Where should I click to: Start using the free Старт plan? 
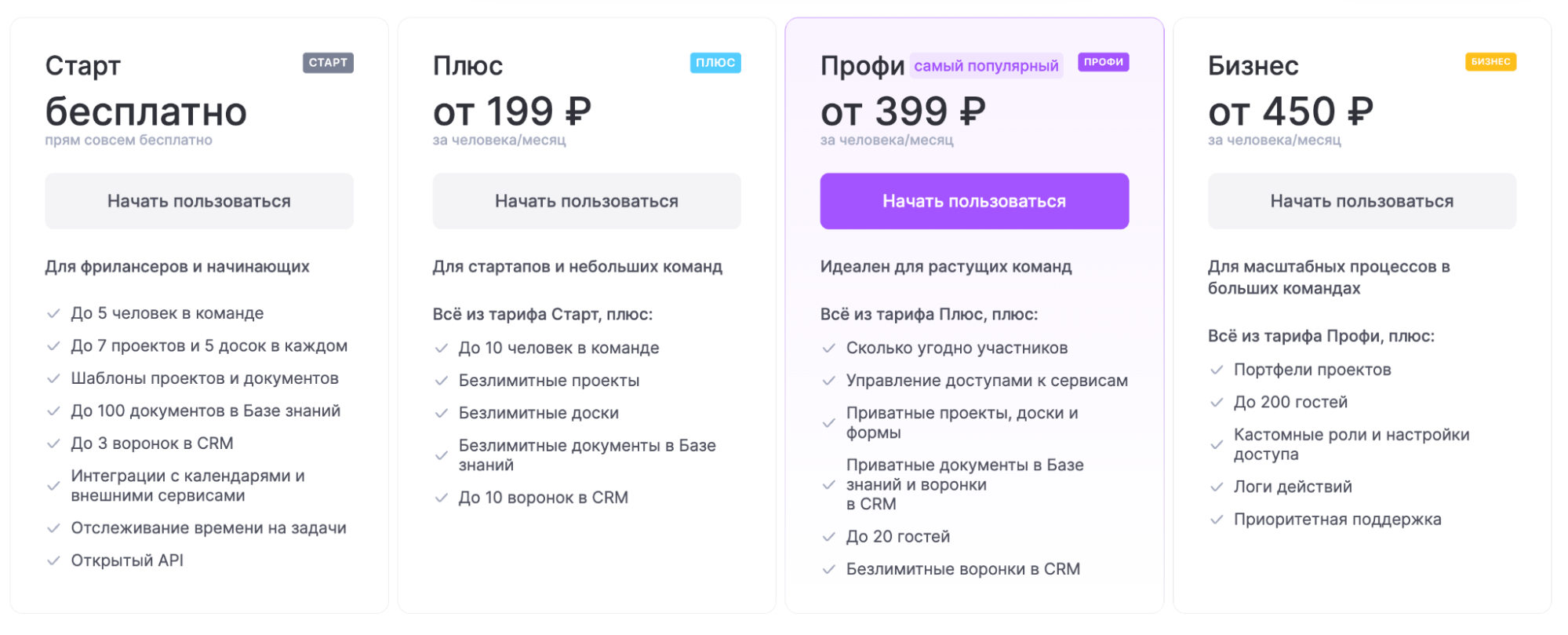199,201
